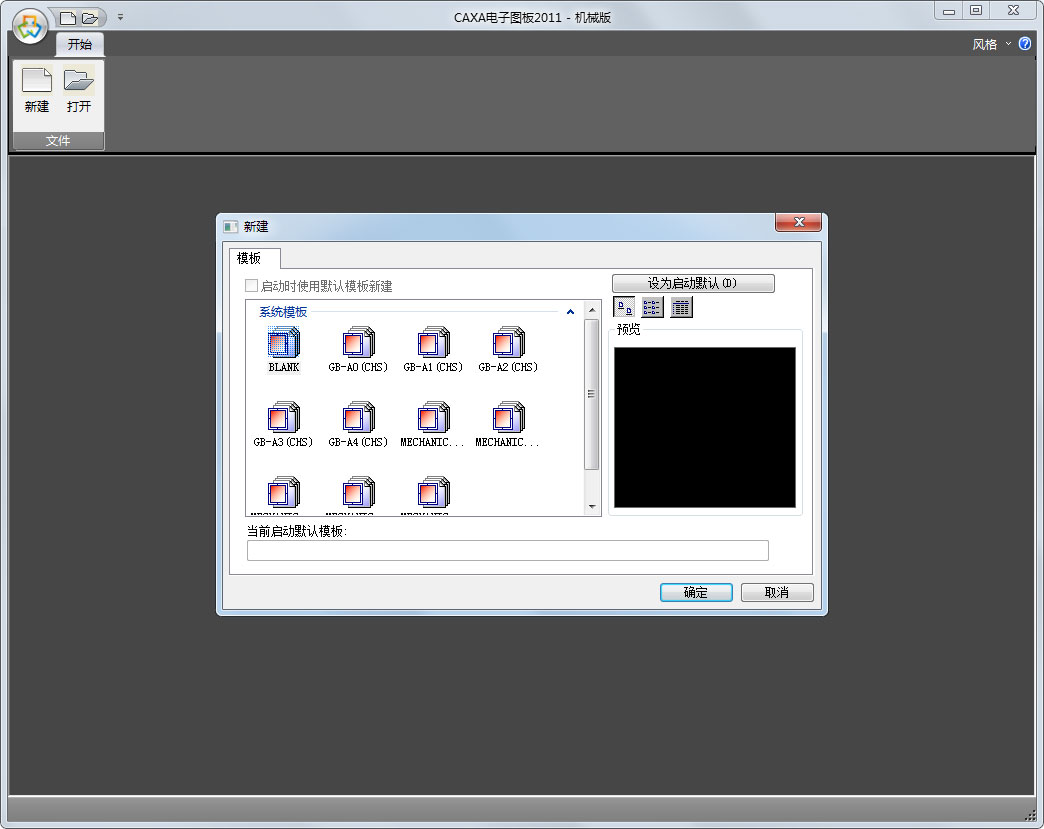
Task: Click the quick-access New document icon
Action: [x=68, y=18]
